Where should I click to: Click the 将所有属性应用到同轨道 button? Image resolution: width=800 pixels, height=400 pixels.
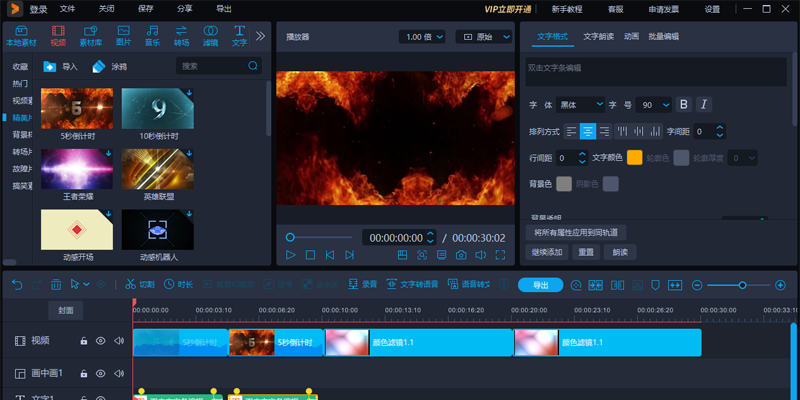pos(576,233)
